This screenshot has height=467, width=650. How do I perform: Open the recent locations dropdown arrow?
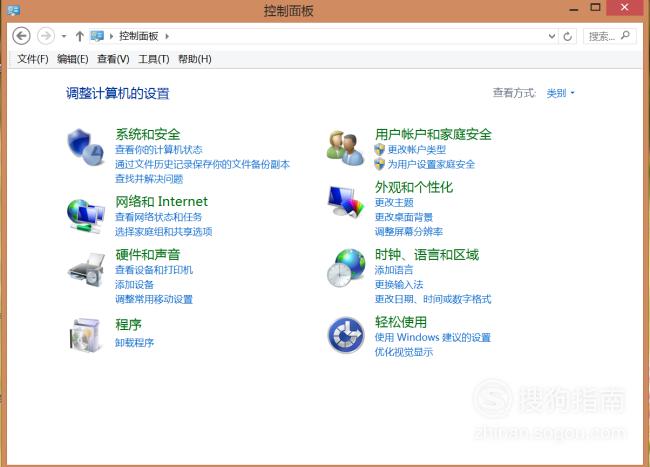64,36
